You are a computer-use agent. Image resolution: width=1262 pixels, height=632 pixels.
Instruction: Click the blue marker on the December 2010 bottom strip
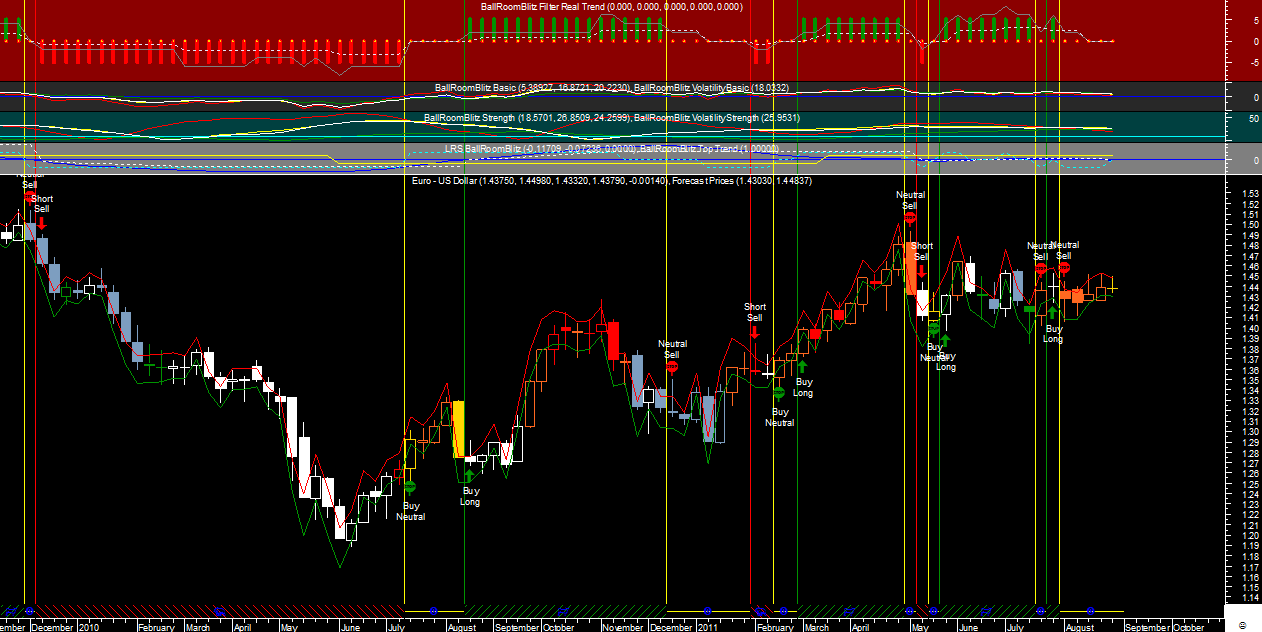click(707, 610)
